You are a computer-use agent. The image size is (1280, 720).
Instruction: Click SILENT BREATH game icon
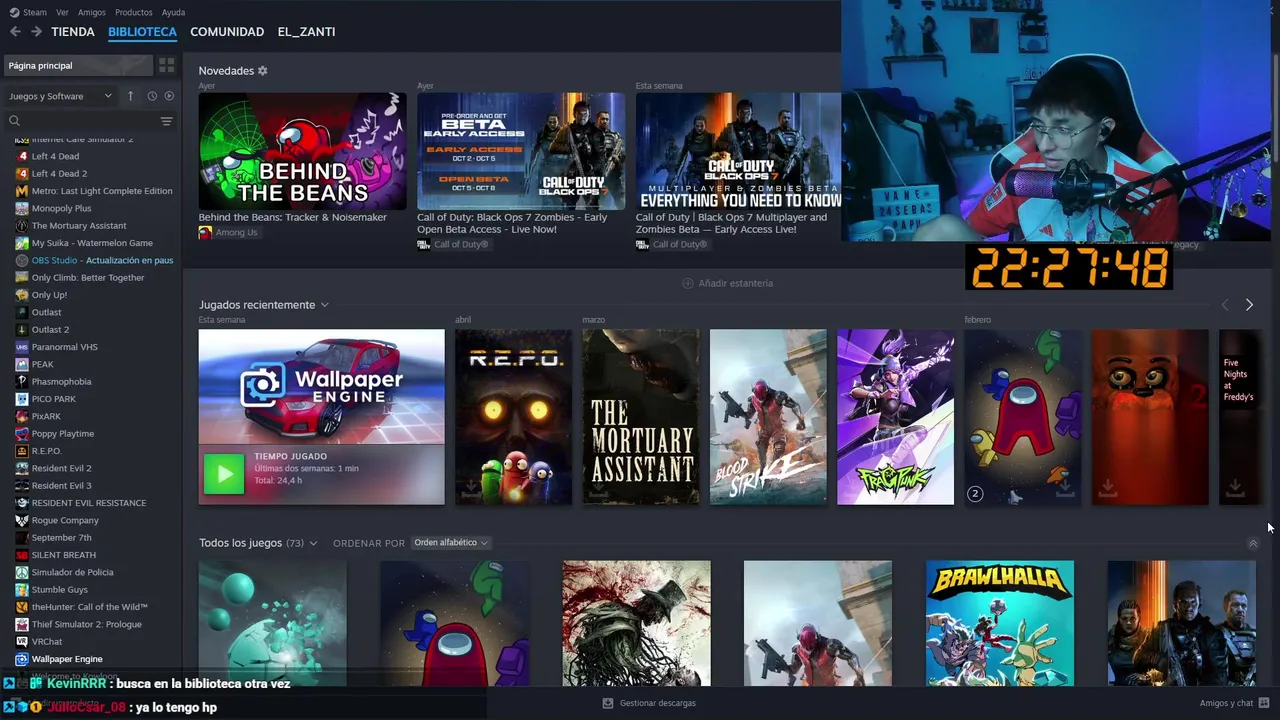22,555
